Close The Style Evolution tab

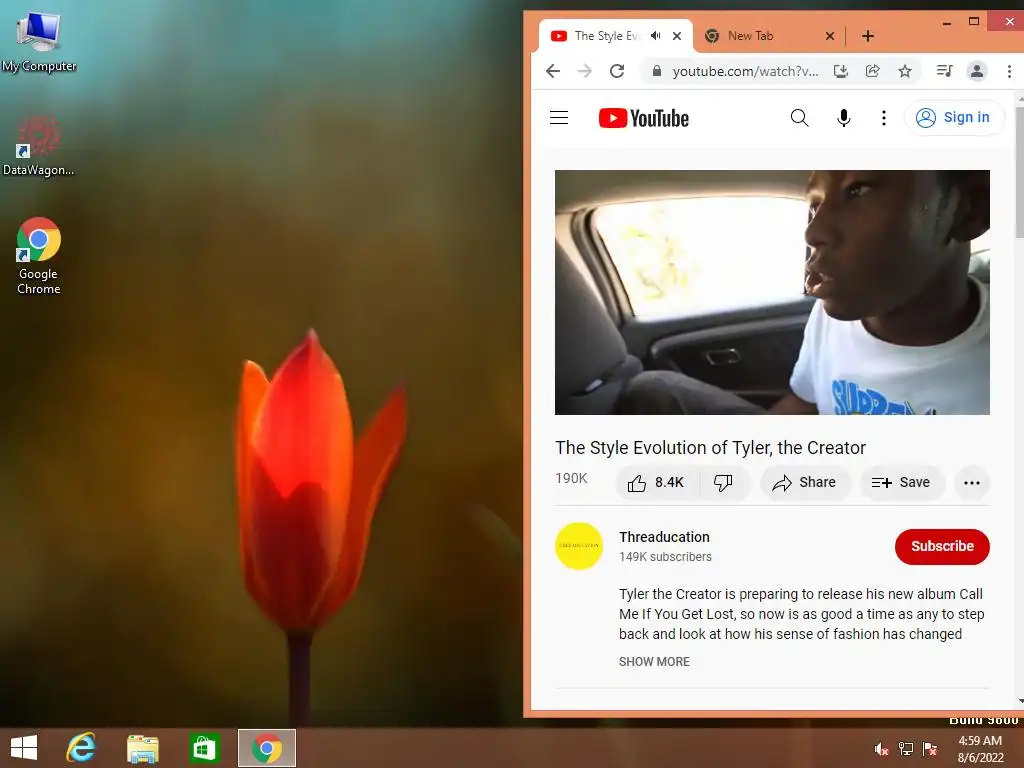677,36
